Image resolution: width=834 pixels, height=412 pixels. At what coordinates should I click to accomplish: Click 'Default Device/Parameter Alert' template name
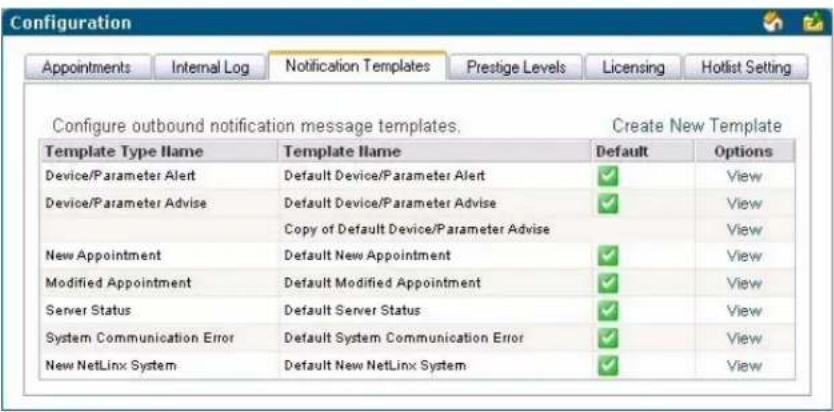(x=385, y=176)
